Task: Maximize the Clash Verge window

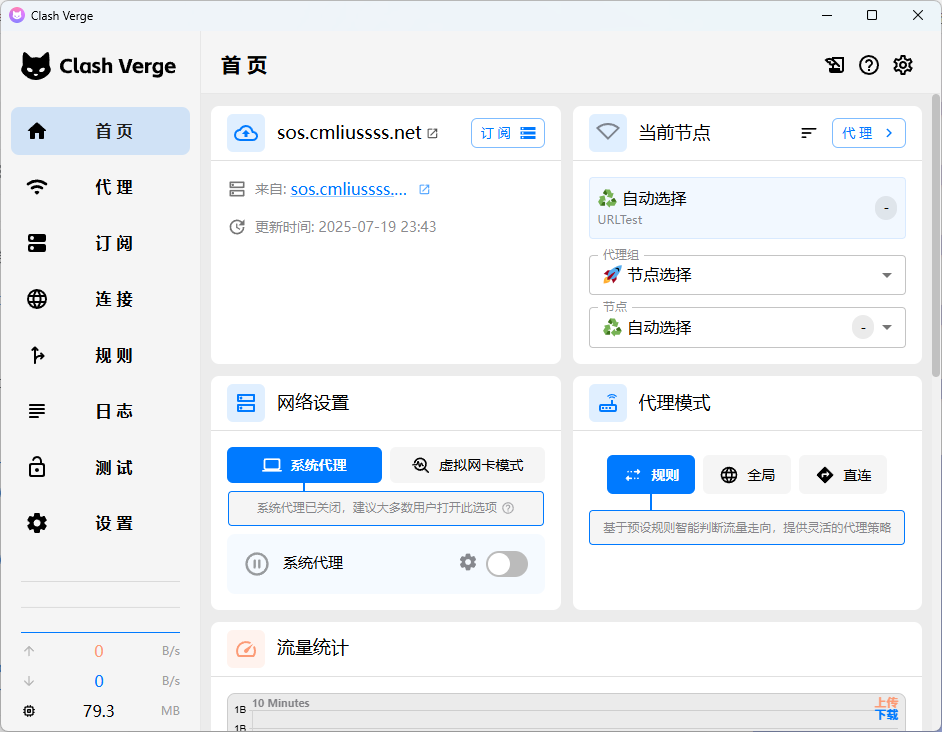Action: tap(872, 15)
